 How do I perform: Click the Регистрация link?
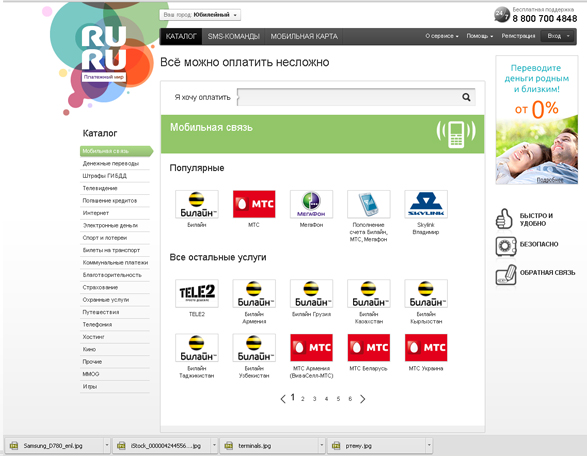pos(518,36)
